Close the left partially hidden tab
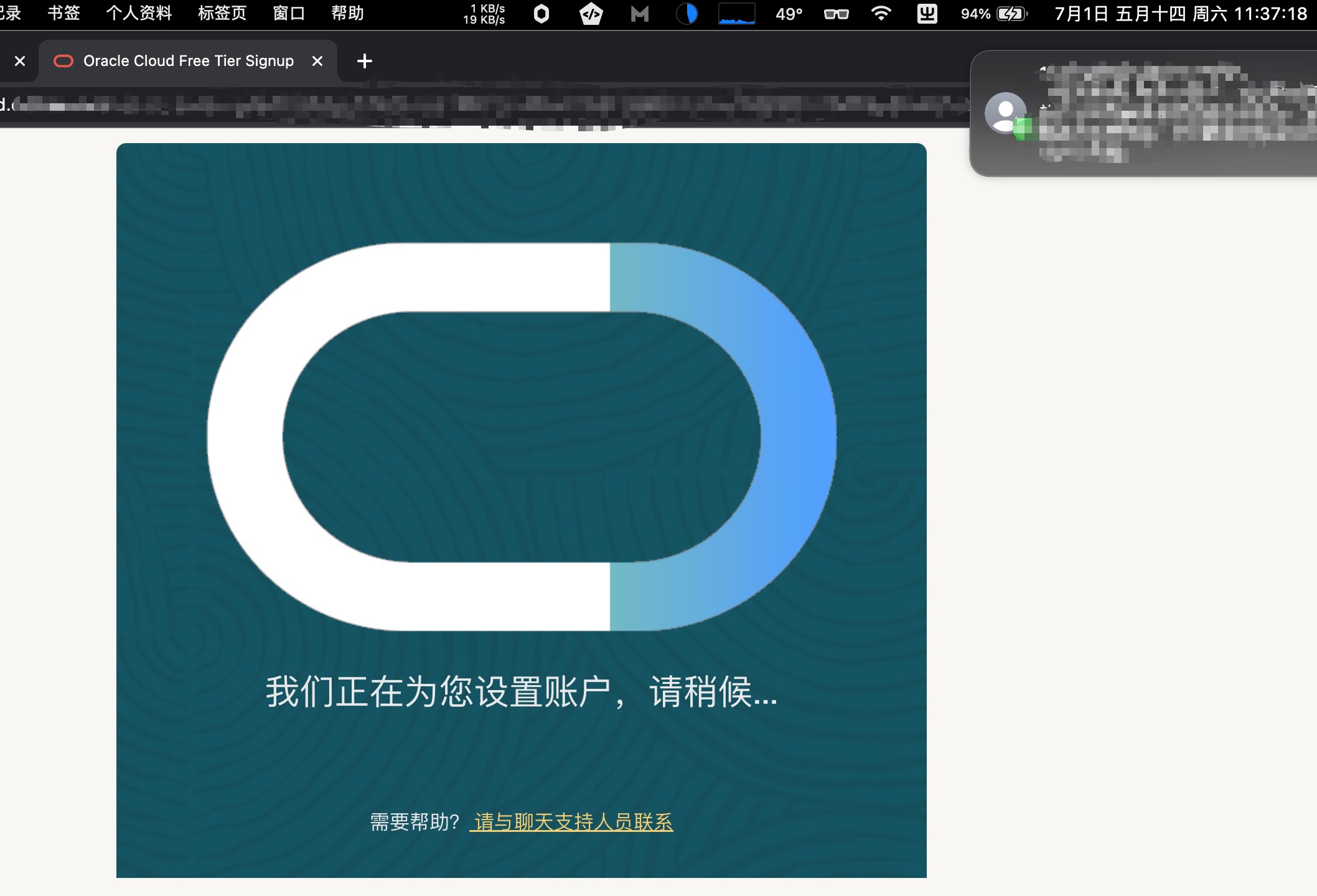 pyautogui.click(x=20, y=61)
